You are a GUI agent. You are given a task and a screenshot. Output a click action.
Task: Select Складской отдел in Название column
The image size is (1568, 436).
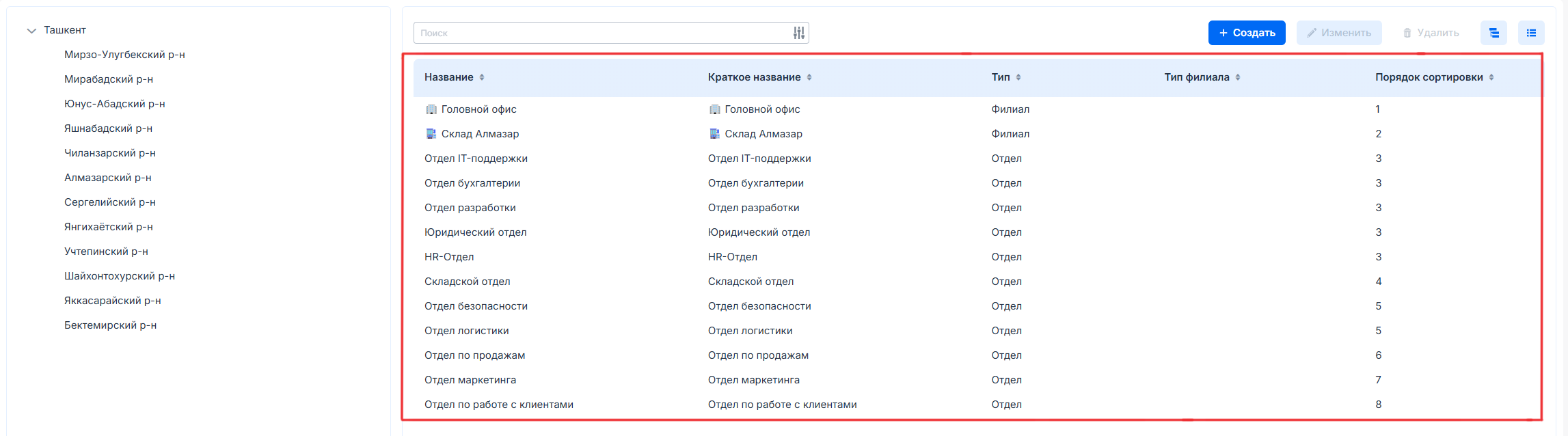point(468,282)
